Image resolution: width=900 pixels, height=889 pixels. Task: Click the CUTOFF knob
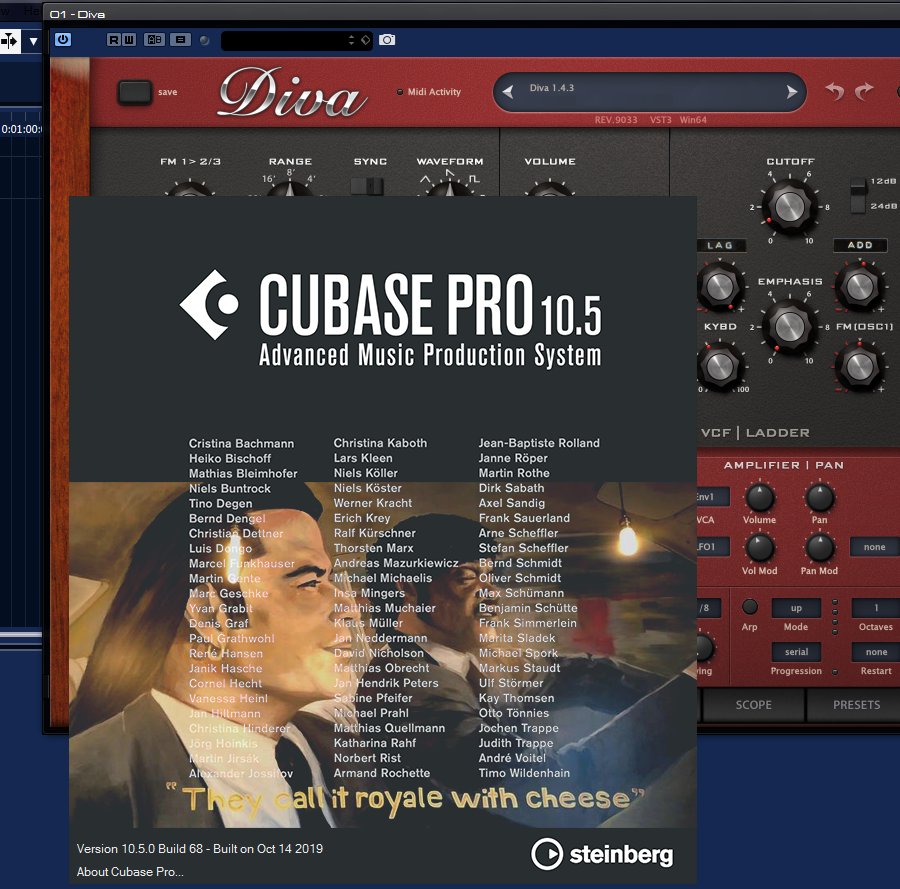[790, 207]
